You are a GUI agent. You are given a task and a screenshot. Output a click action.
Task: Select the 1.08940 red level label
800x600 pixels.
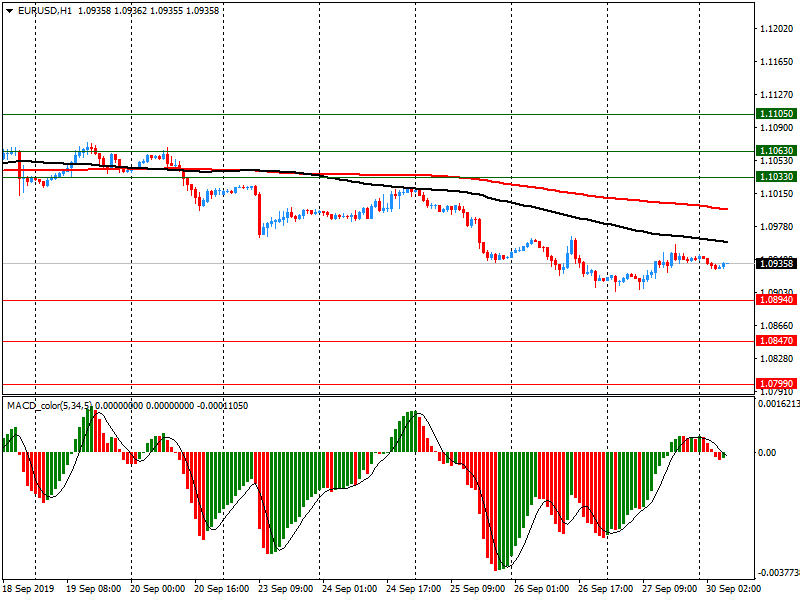coord(776,299)
